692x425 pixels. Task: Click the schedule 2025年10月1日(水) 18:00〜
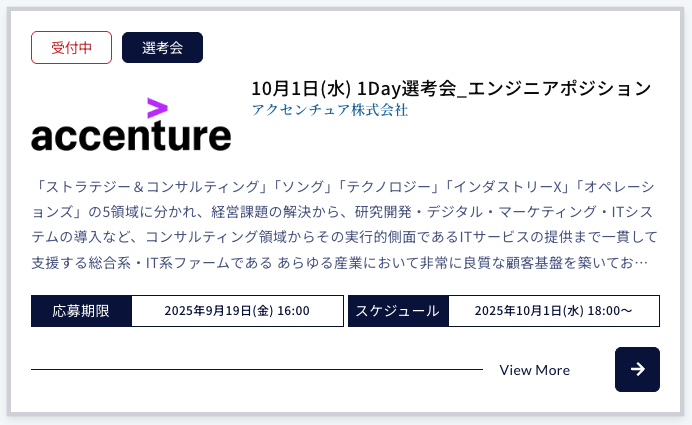(x=553, y=311)
